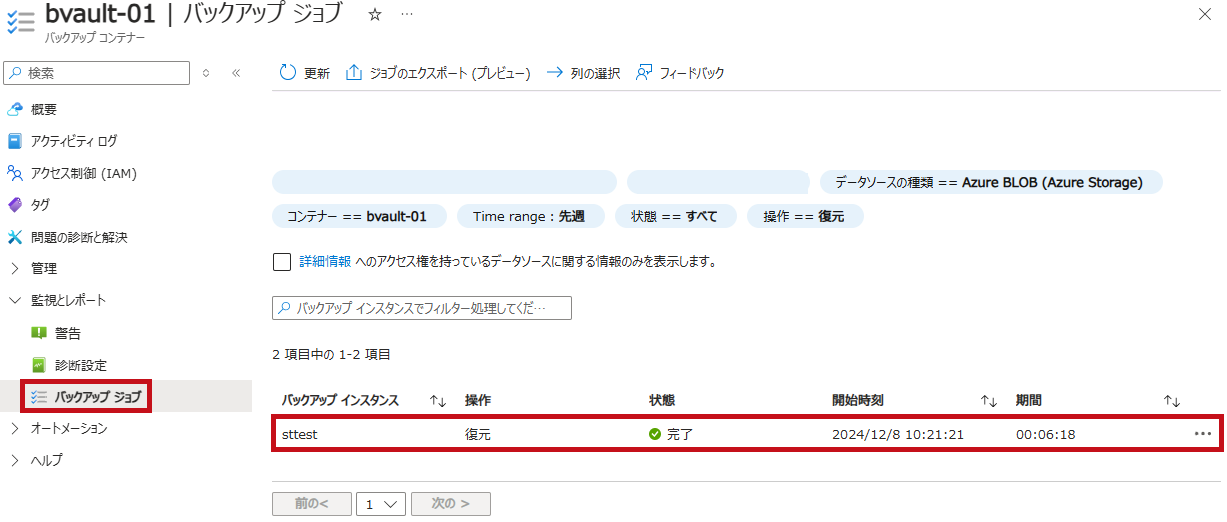The image size is (1227, 522).
Task: Click the sidebar 検索 input field
Action: [97, 73]
